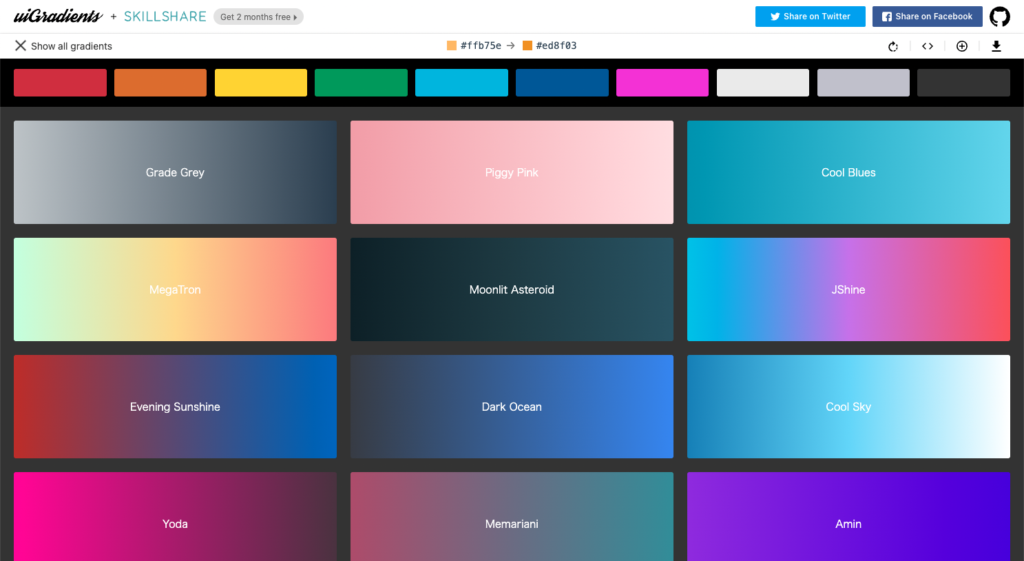Select the Grade Grey gradient
Viewport: 1024px width, 561px height.
[175, 172]
